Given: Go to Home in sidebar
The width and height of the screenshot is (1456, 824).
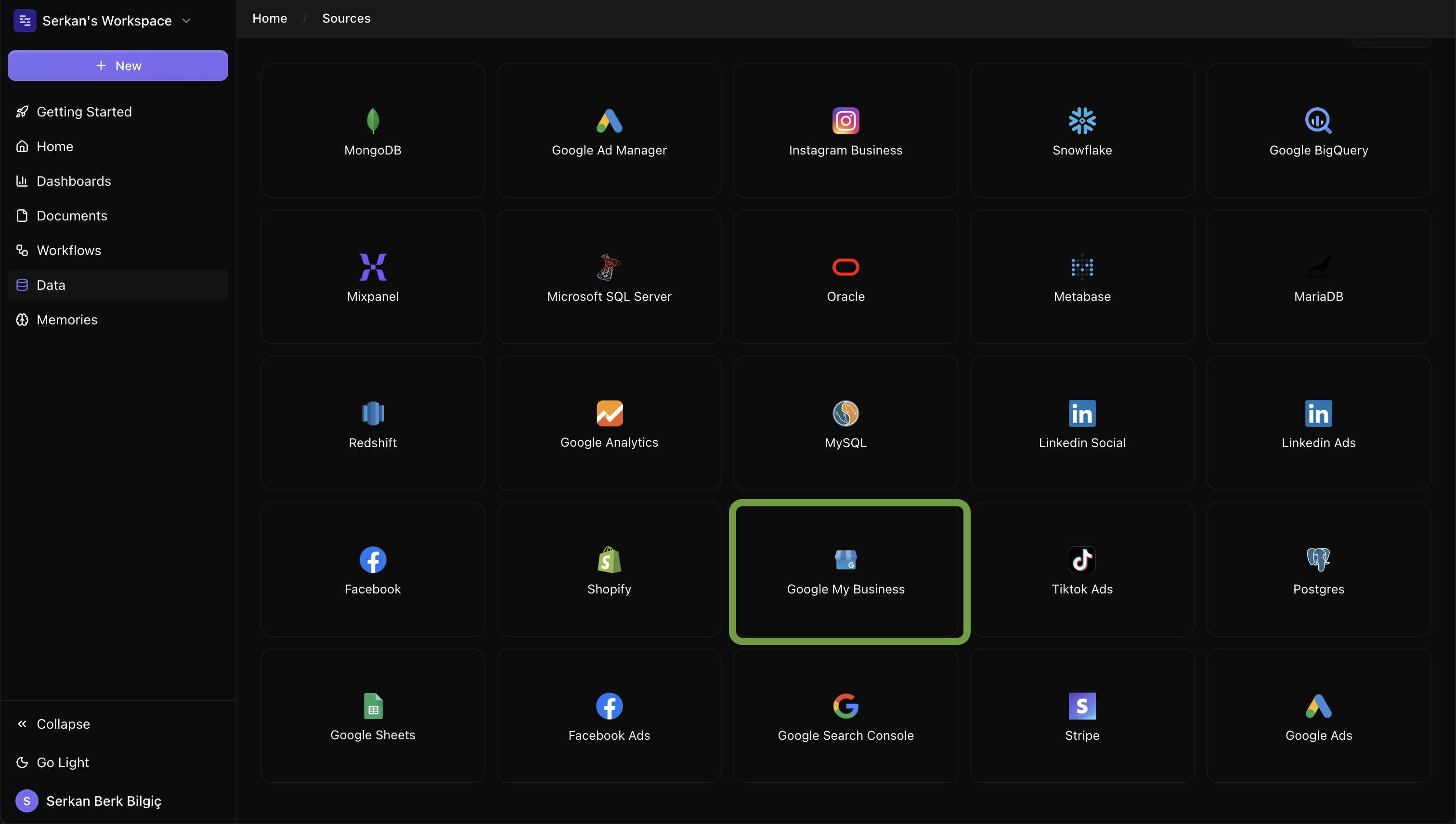Looking at the screenshot, I should pos(118,146).
